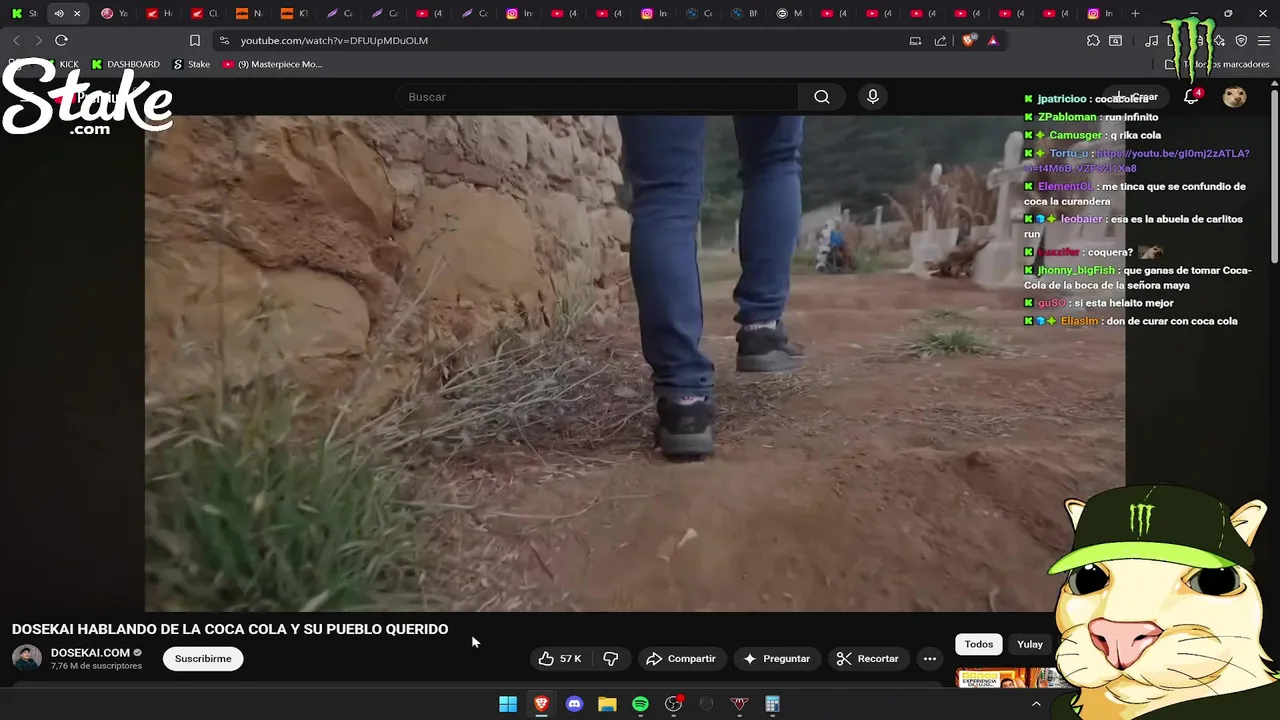
Task: Open Spotify from taskbar
Action: coord(640,704)
